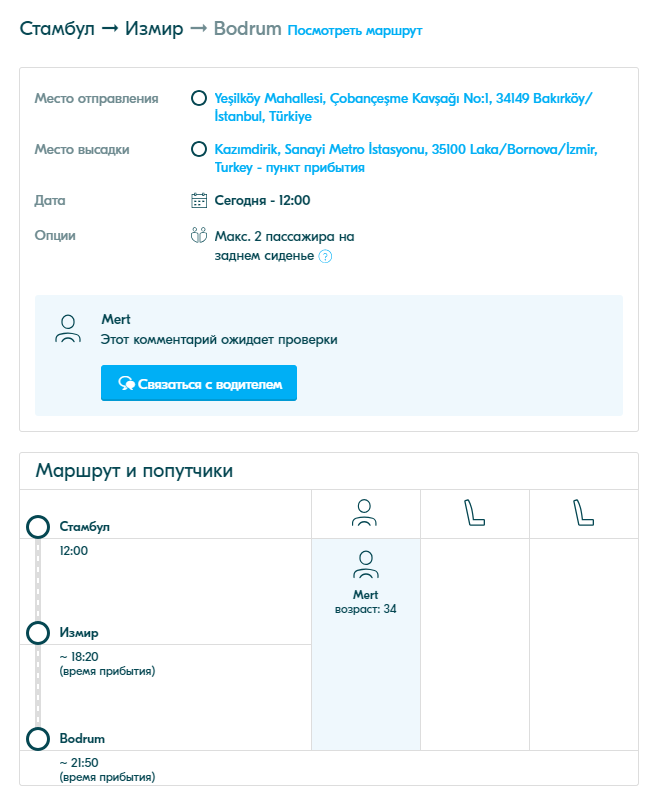Click the 'Опции' label
This screenshot has width=648, height=790.
click(x=55, y=236)
